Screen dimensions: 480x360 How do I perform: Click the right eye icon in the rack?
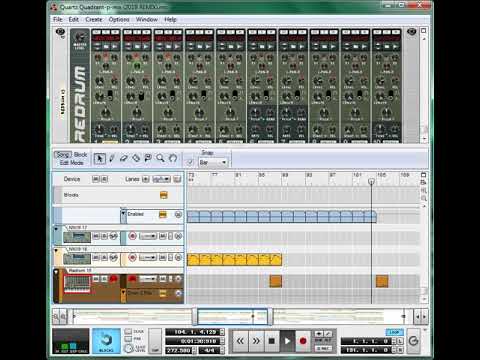(x=412, y=32)
